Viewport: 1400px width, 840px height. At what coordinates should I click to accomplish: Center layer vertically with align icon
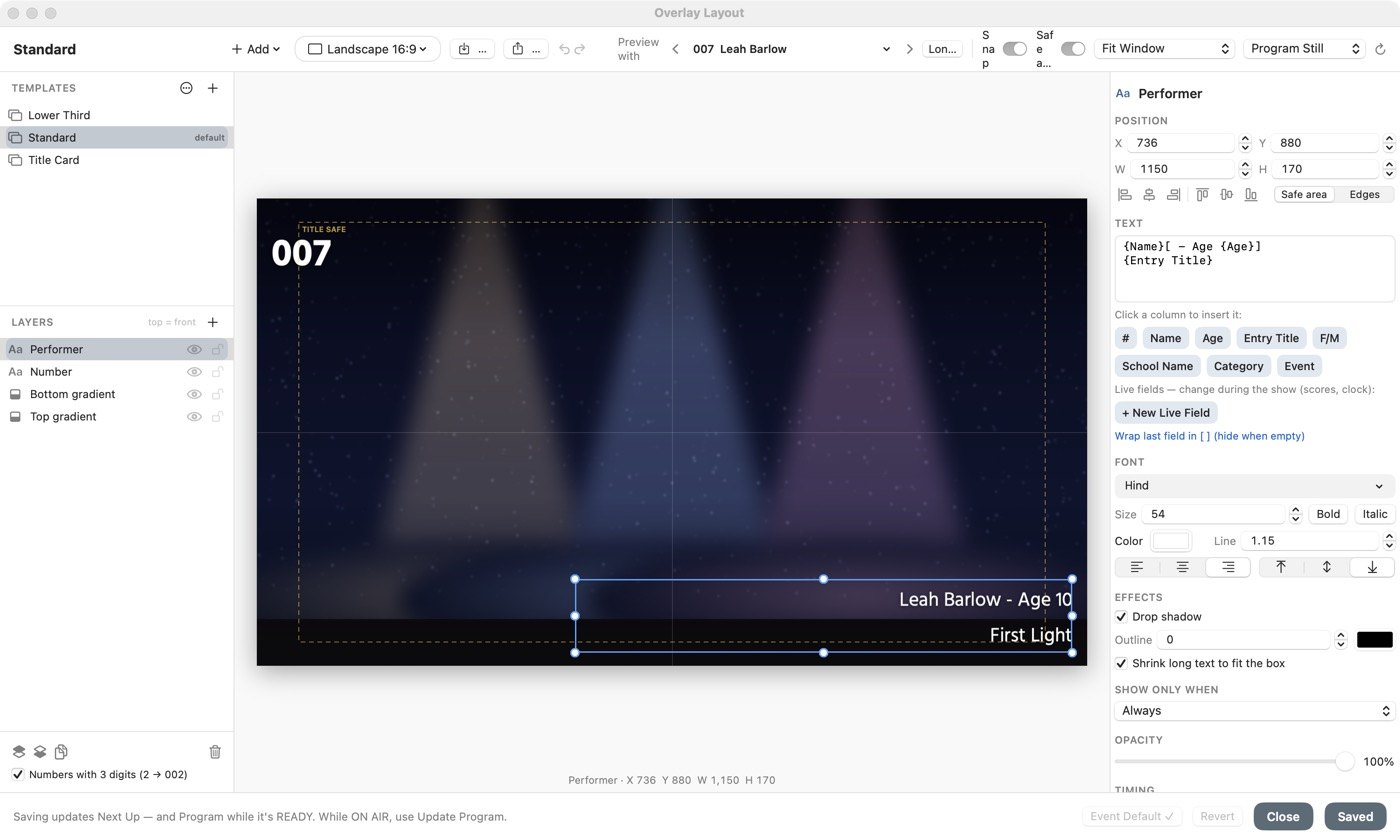tap(1226, 195)
